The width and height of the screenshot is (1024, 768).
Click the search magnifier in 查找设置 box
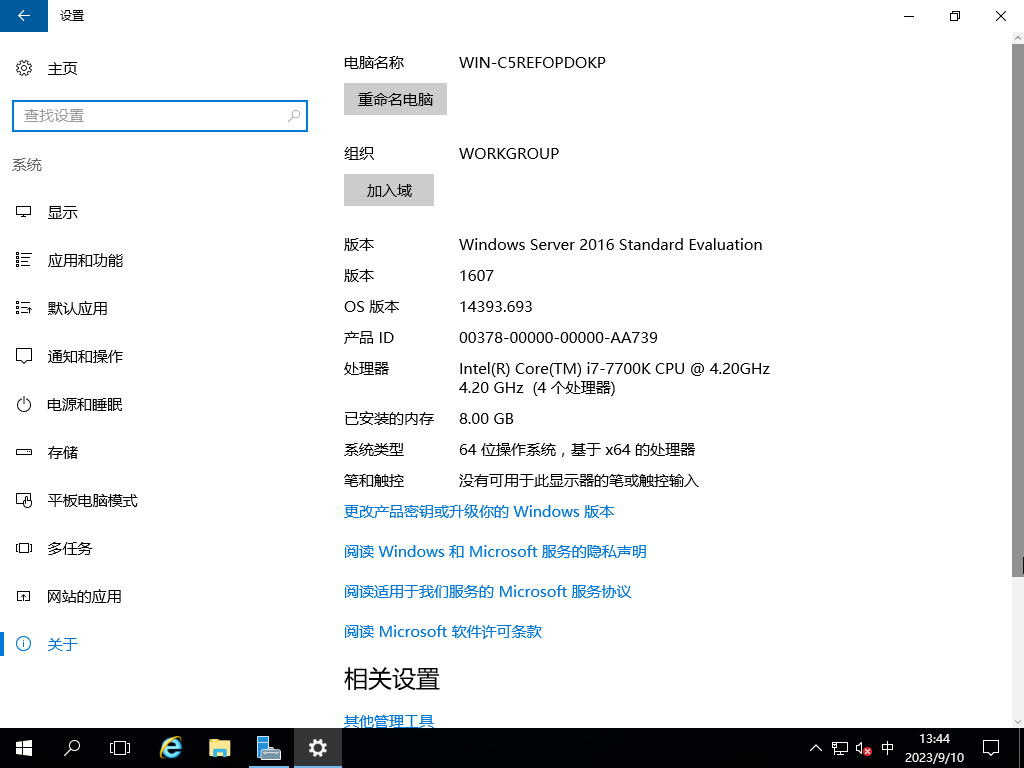click(294, 116)
